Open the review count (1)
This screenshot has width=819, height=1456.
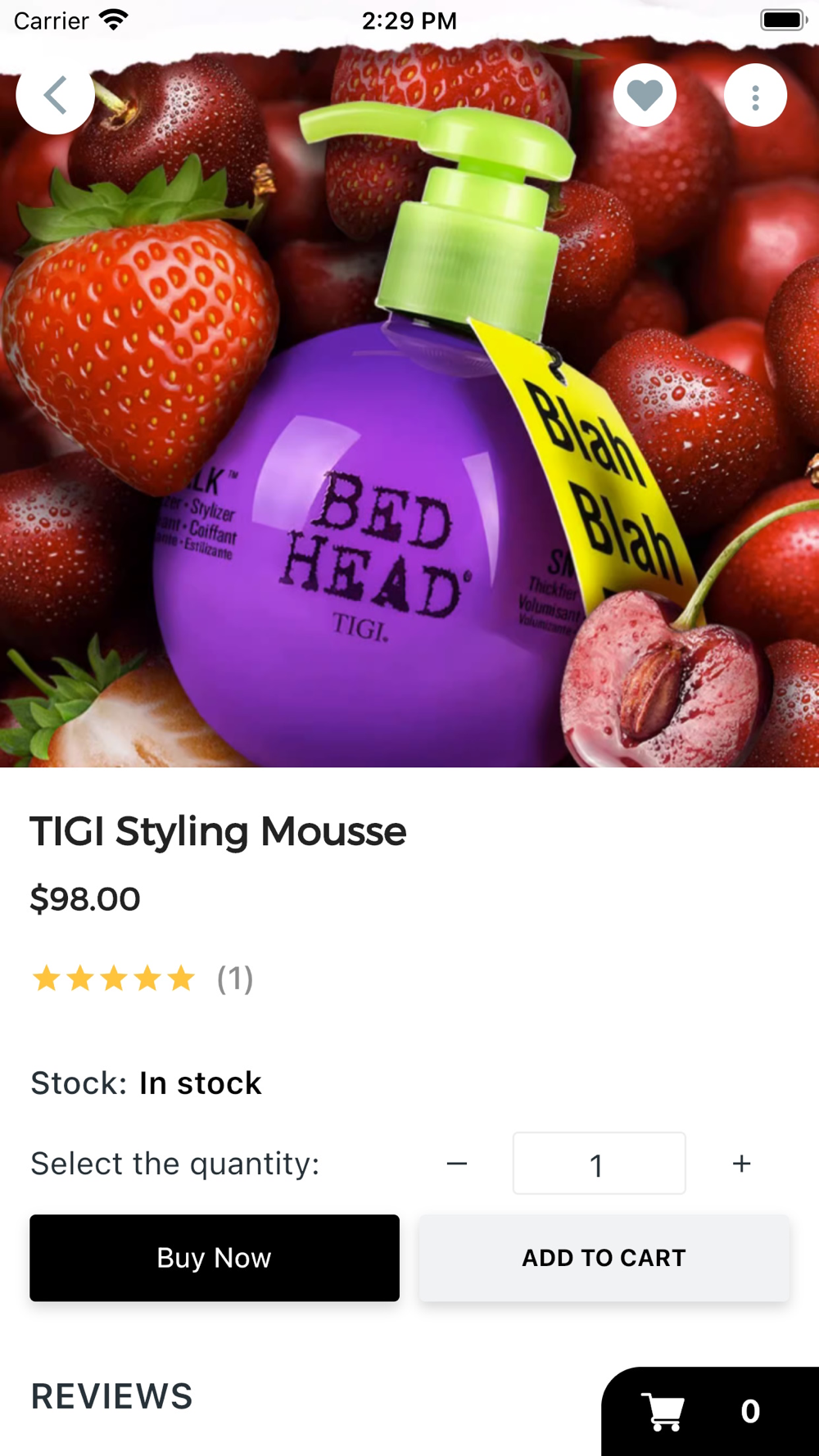click(x=235, y=979)
